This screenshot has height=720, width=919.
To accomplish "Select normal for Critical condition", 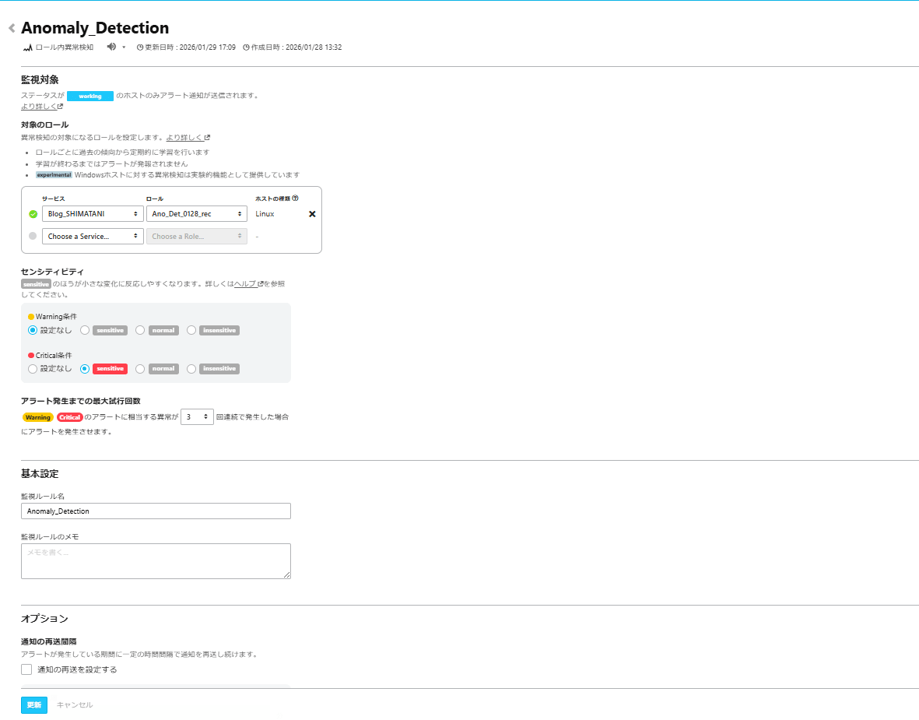I will pyautogui.click(x=141, y=369).
